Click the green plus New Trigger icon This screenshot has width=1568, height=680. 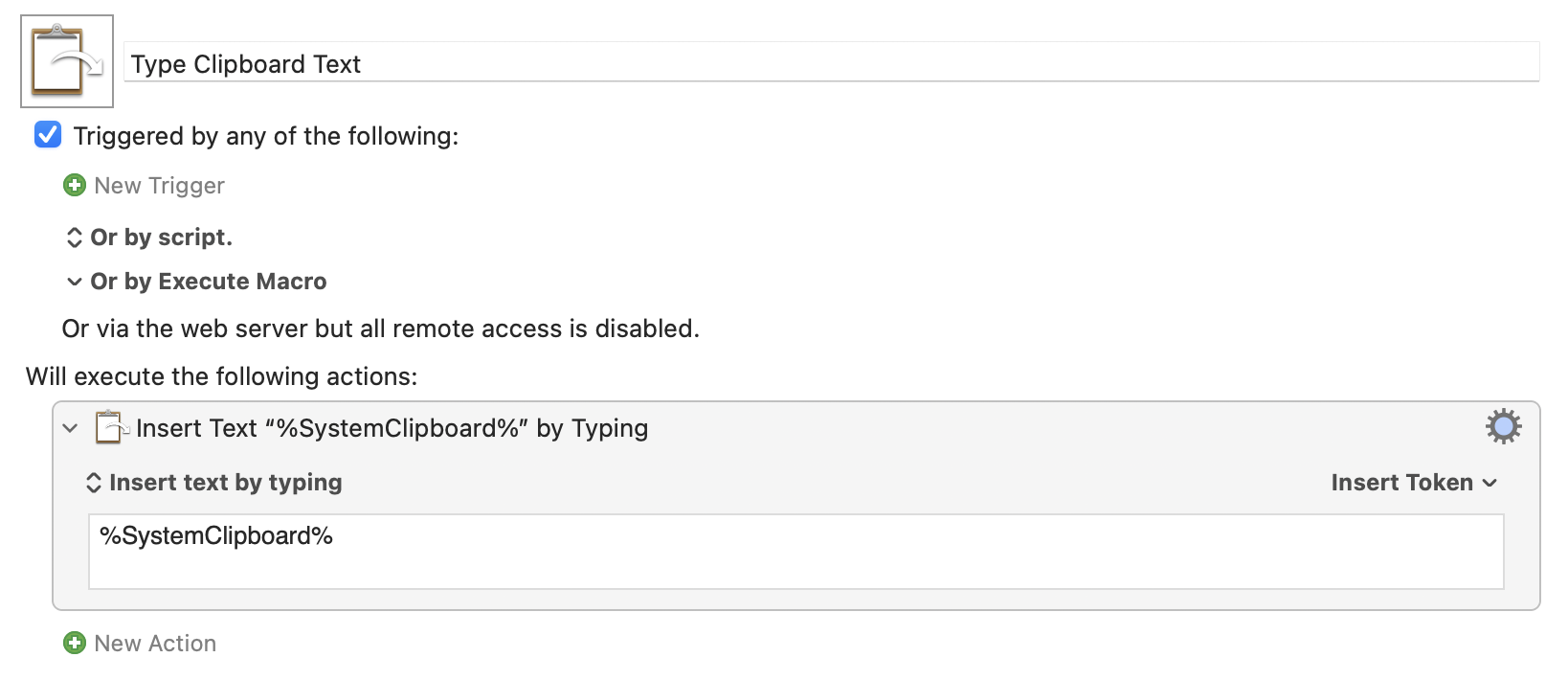coord(75,185)
